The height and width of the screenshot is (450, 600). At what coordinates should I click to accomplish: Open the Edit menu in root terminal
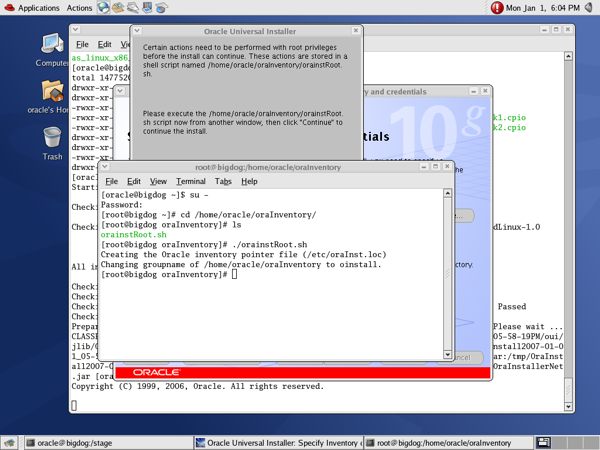pyautogui.click(x=133, y=181)
